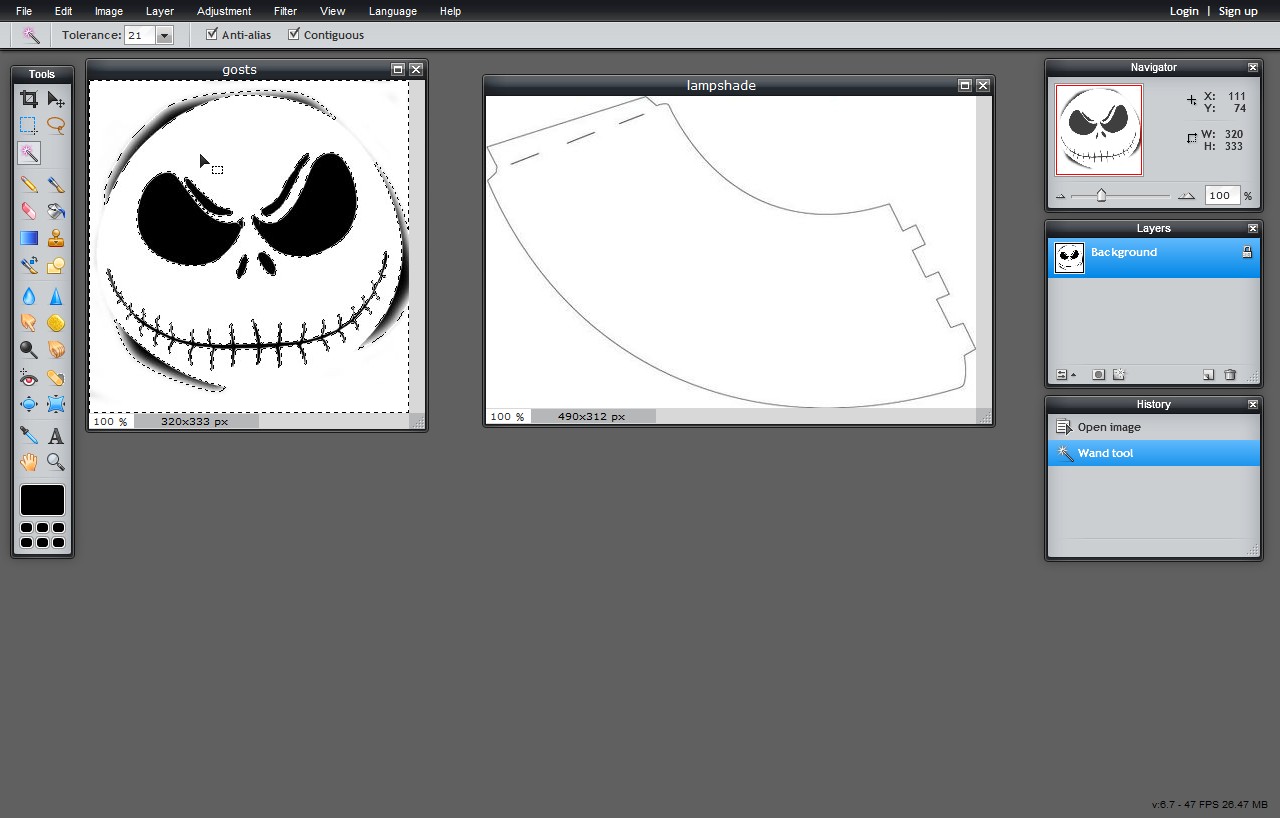The height and width of the screenshot is (818, 1280).
Task: Open the View menu
Action: point(332,11)
